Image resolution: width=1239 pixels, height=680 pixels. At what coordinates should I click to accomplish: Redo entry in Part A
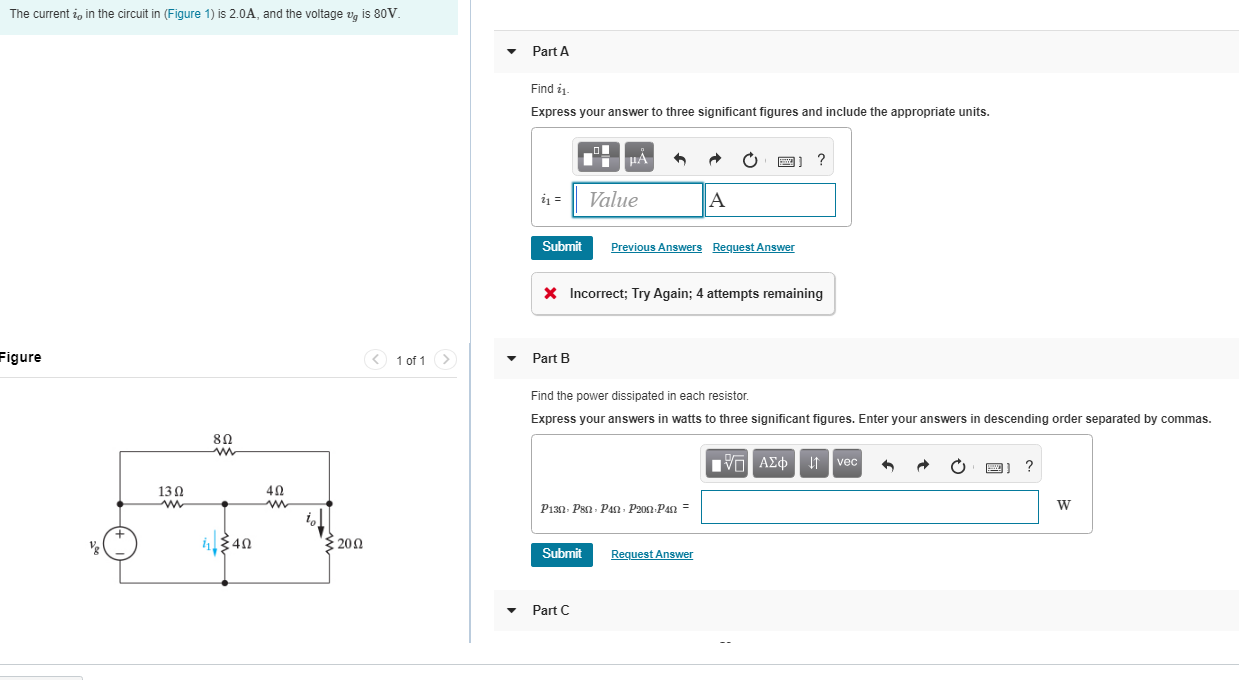pos(715,159)
